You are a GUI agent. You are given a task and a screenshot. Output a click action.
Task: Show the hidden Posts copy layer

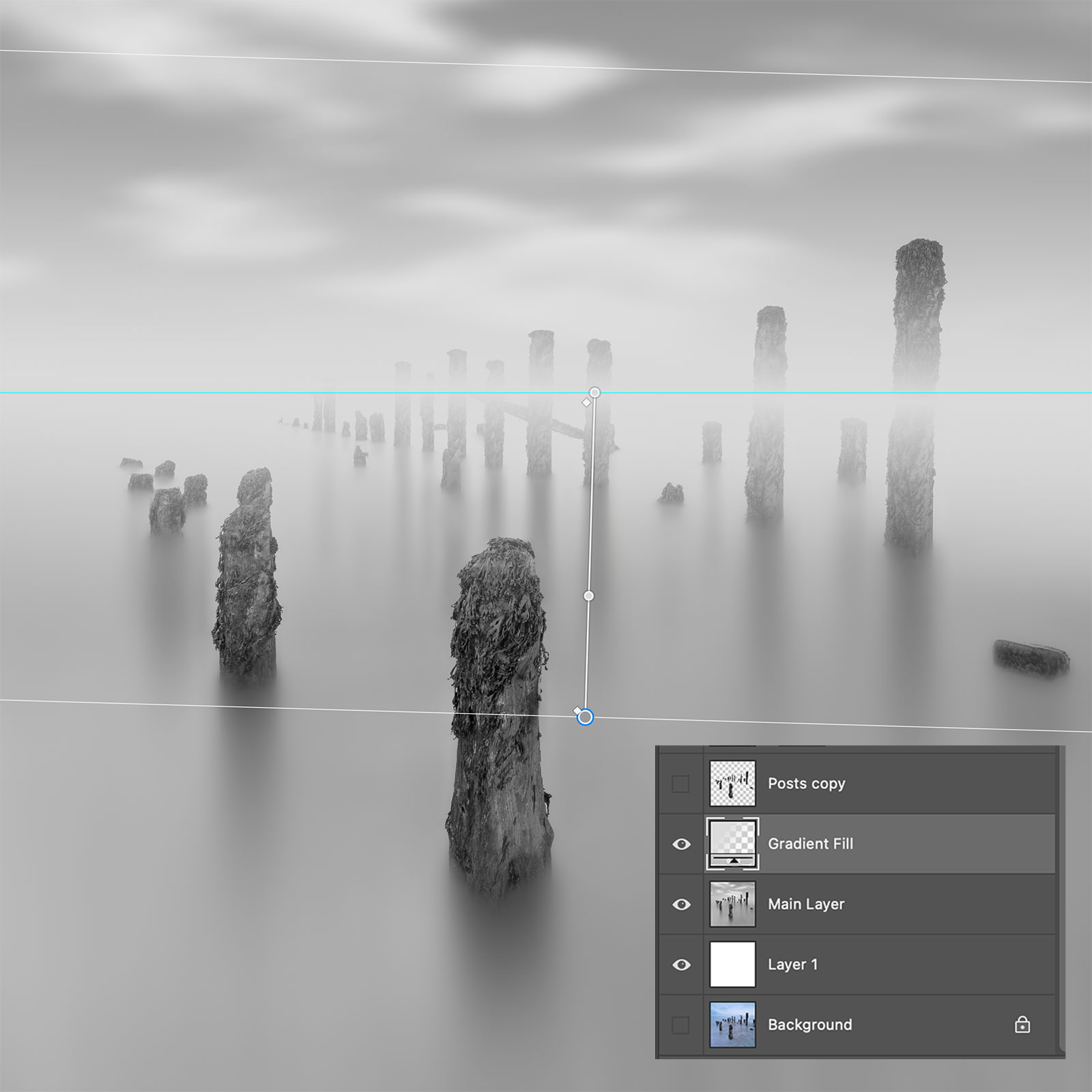(680, 784)
